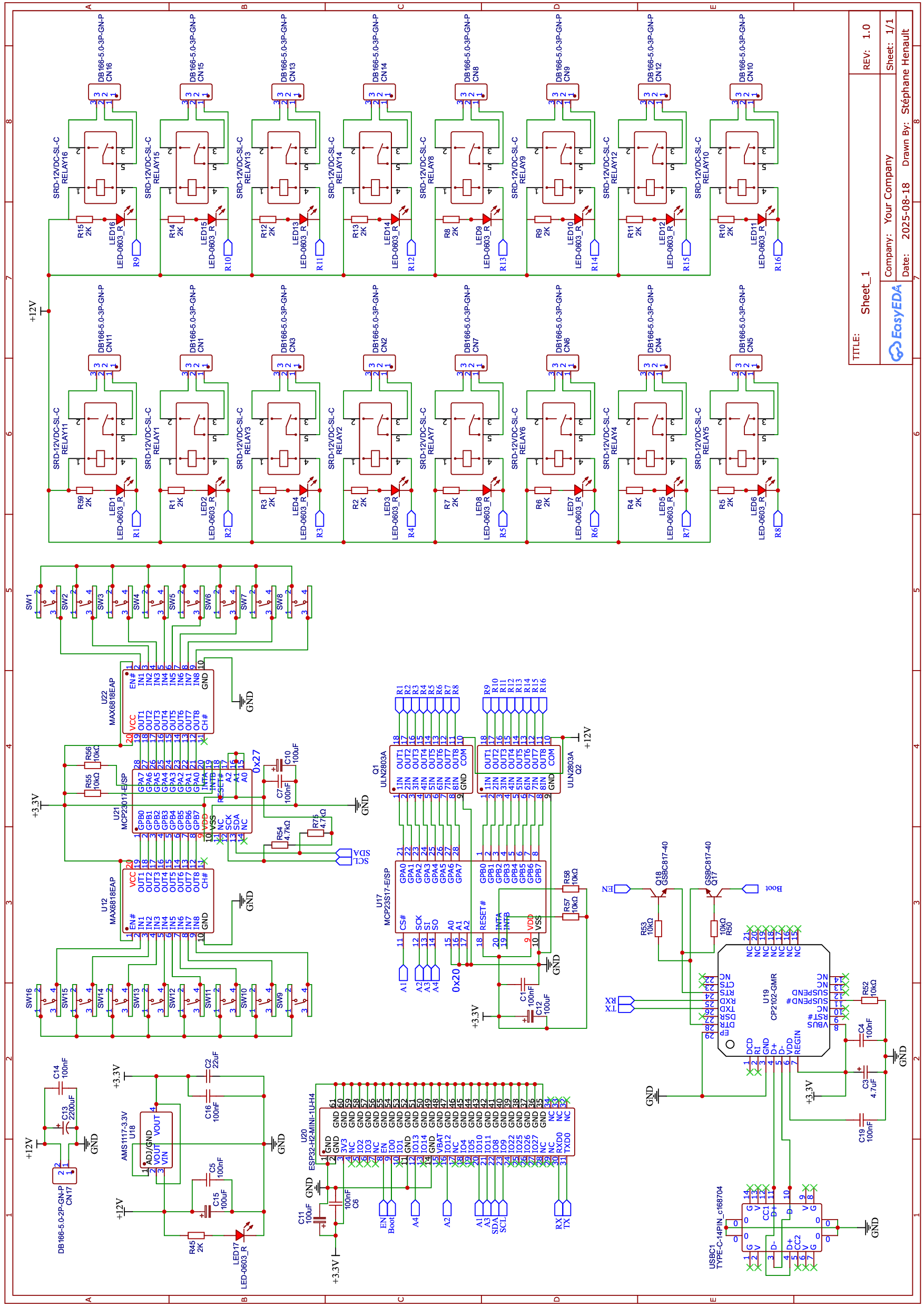Click the "0x20" address note
This screenshot has height=1307, width=924.
(456, 980)
